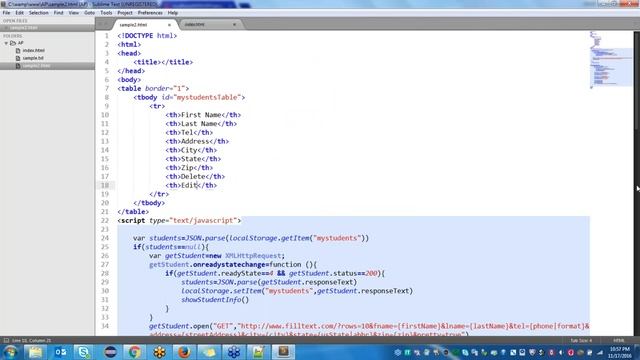Viewport: 640px width, 360px height.
Task: Click line number 18 in gutter
Action: pos(105,185)
